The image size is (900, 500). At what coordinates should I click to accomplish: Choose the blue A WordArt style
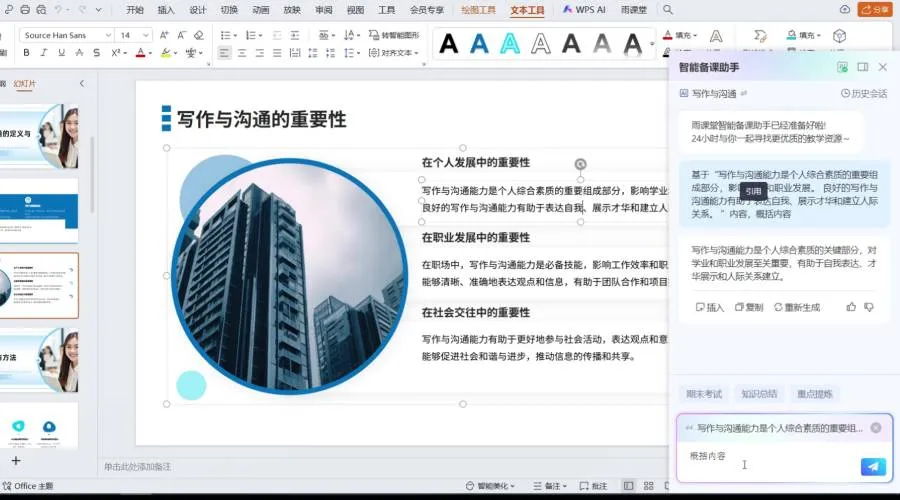click(x=479, y=44)
